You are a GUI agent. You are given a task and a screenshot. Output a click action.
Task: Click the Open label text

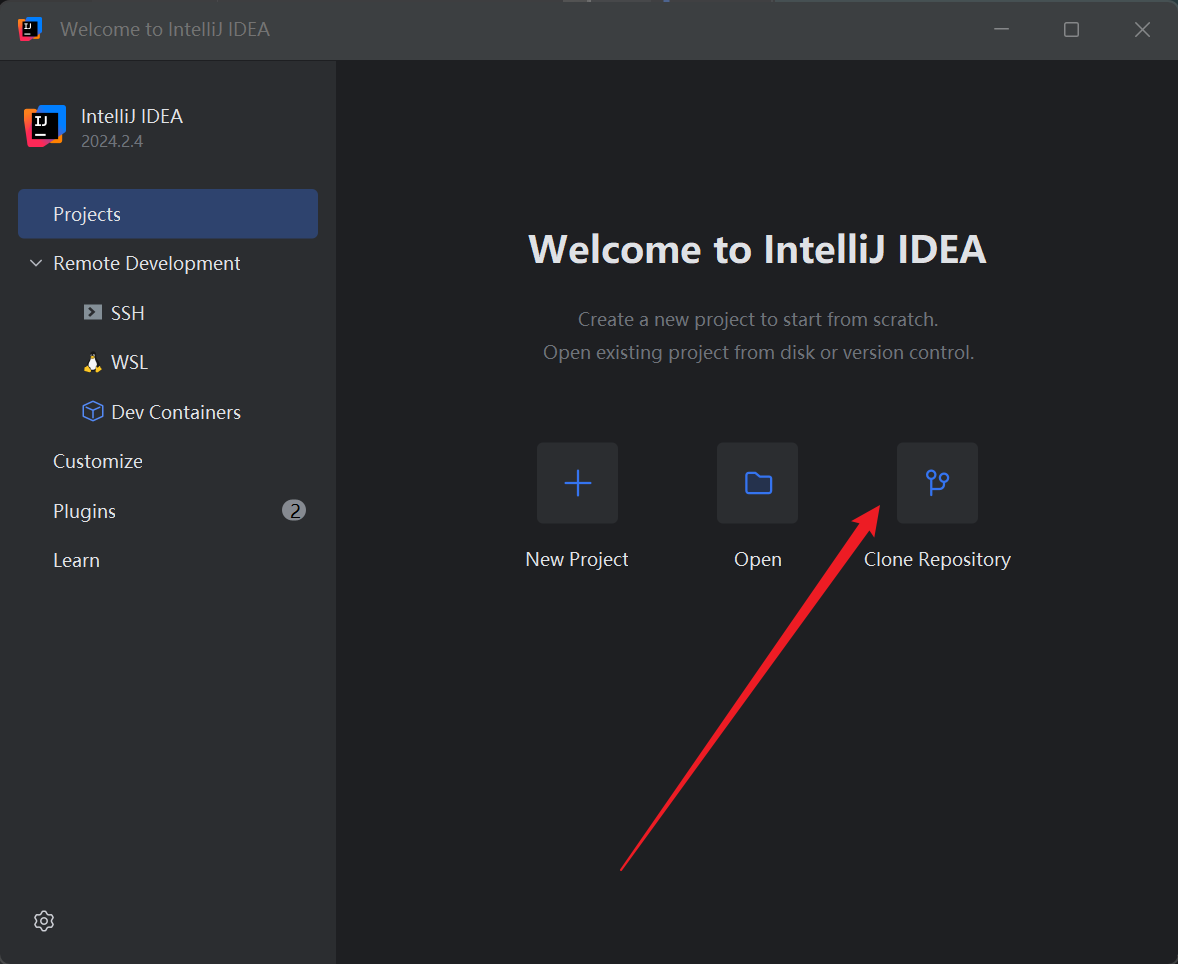pos(757,561)
